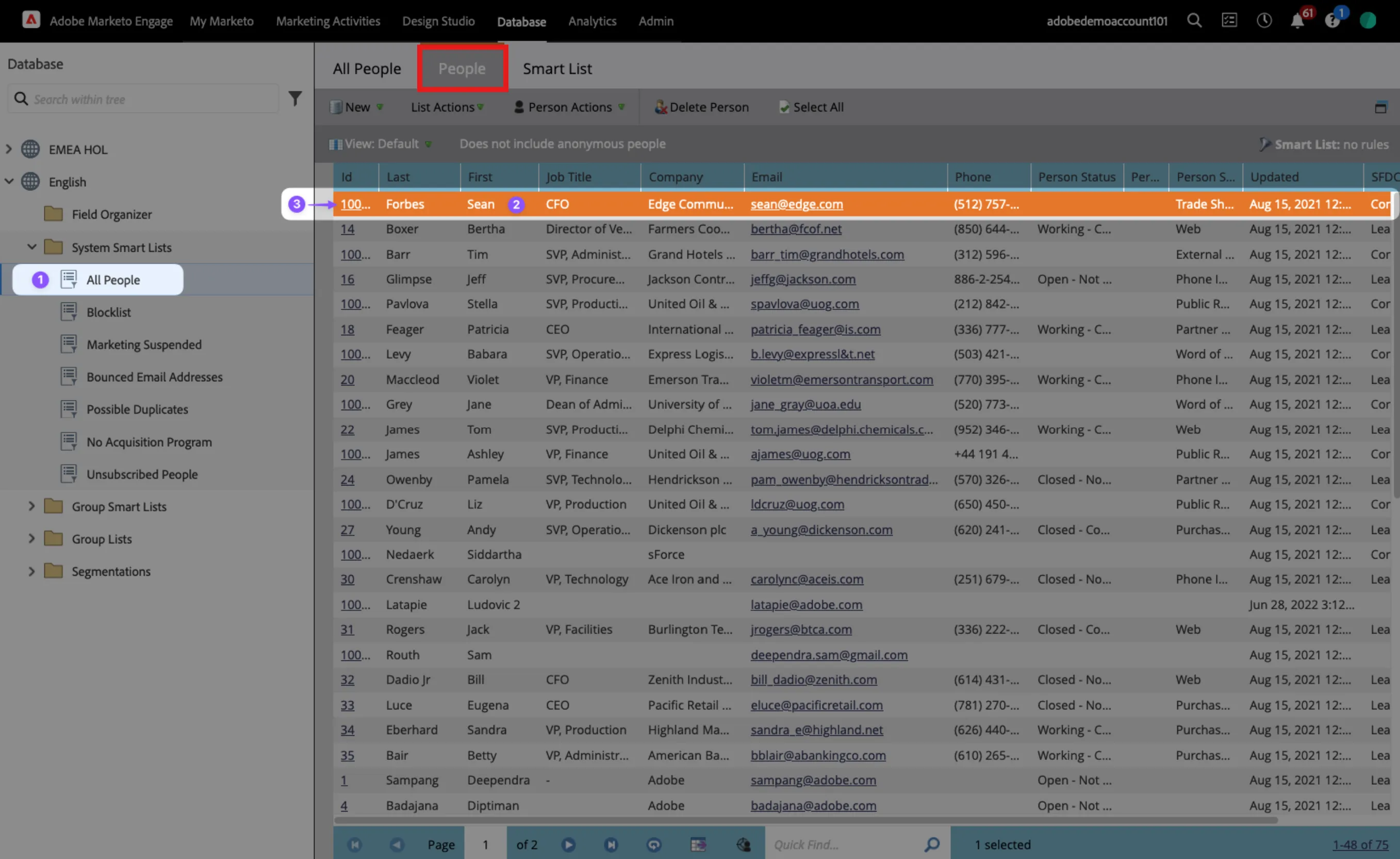1400x859 pixels.
Task: Click the window restore icon beside Select All
Action: coord(1381,107)
